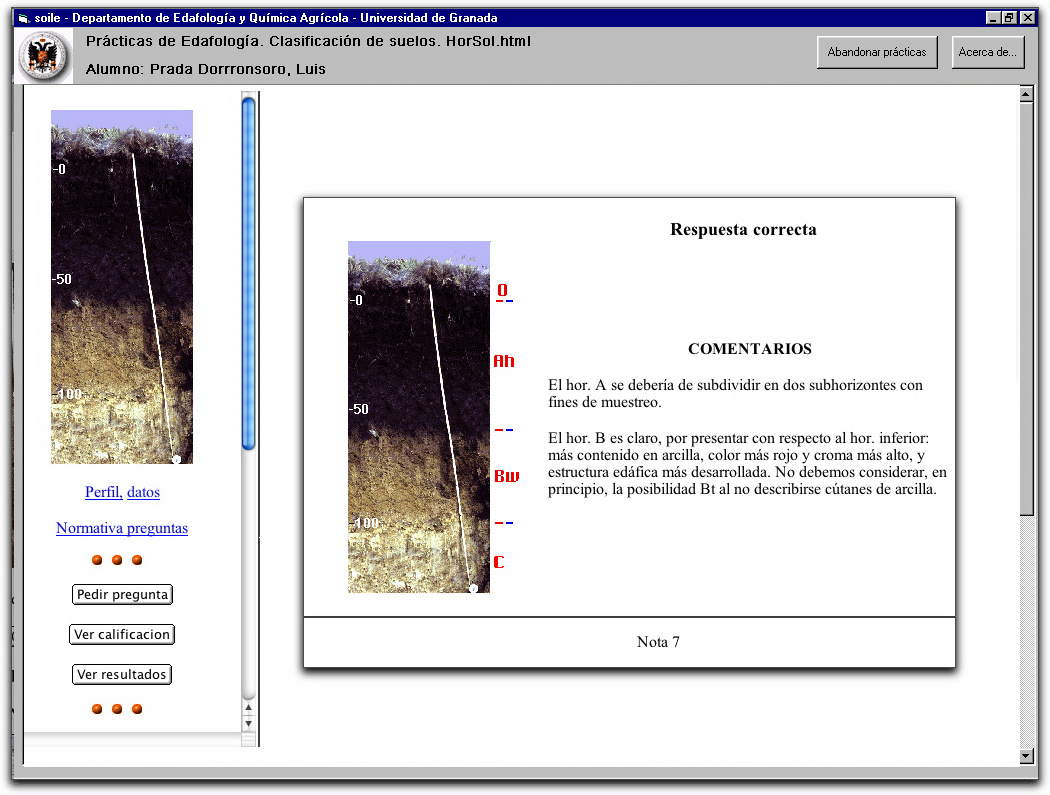Click the red Ah horizon label
This screenshot has width=1050, height=795.
[504, 361]
